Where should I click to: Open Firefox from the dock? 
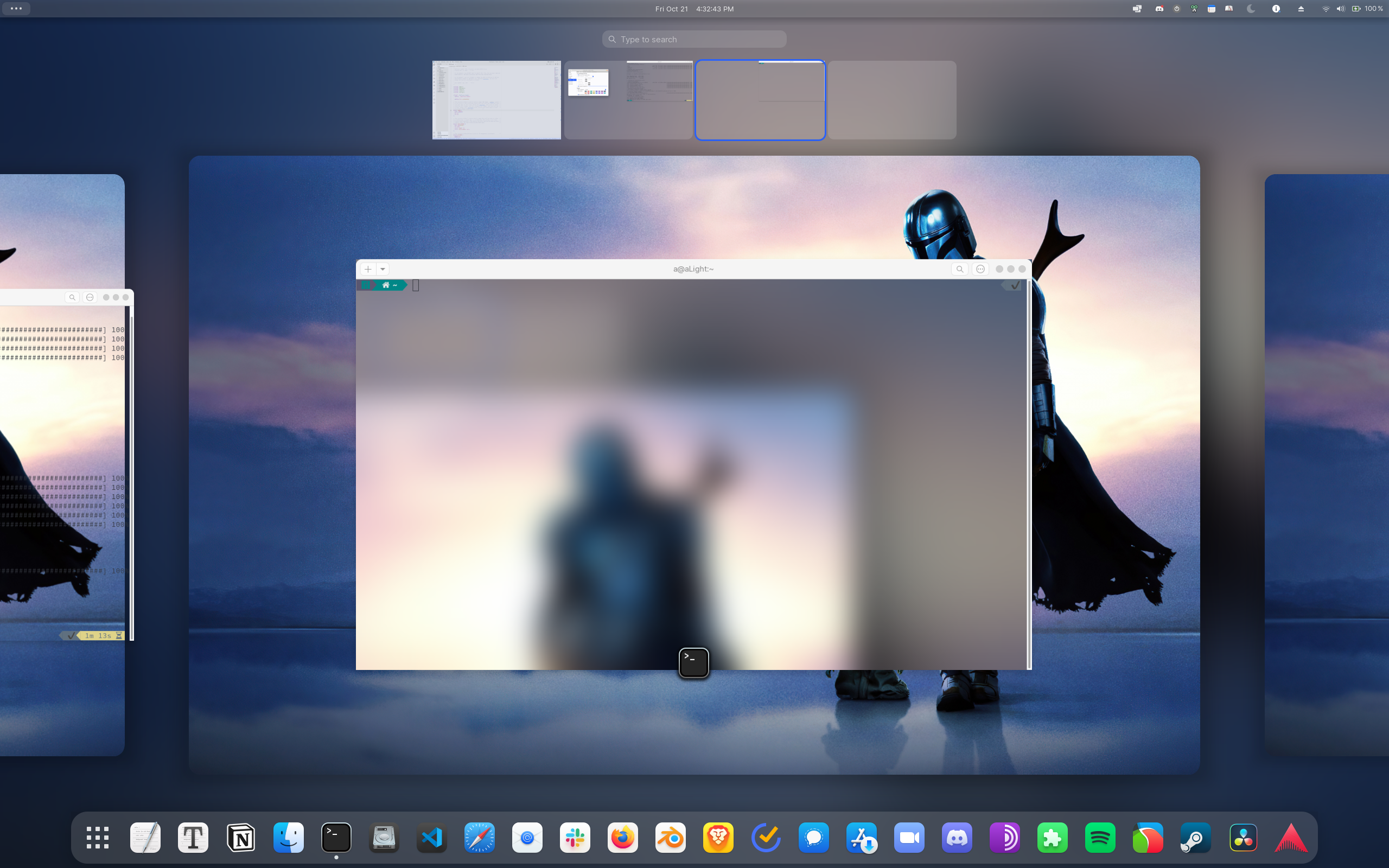click(x=622, y=838)
